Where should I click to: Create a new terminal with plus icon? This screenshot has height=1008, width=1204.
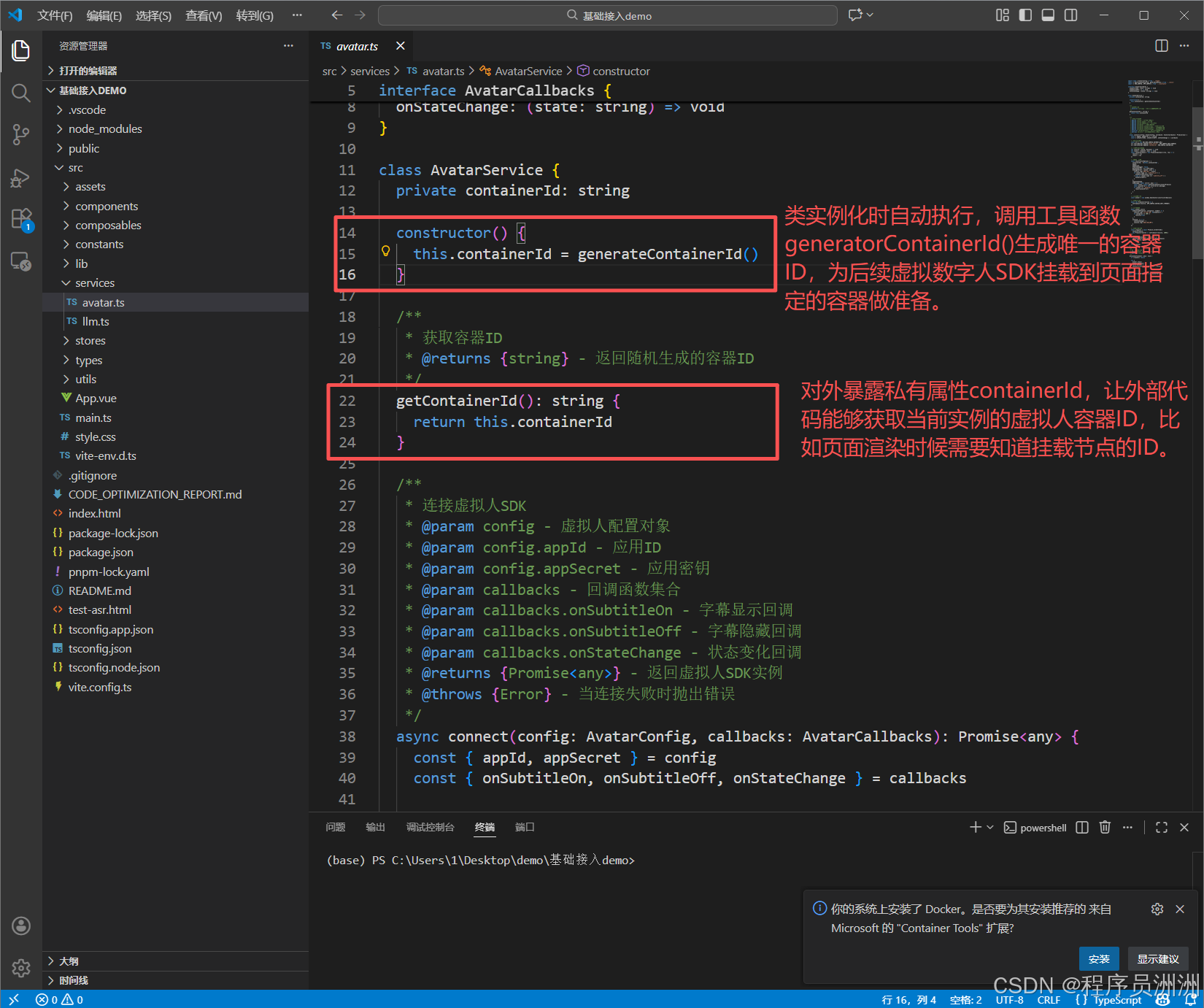tap(975, 827)
